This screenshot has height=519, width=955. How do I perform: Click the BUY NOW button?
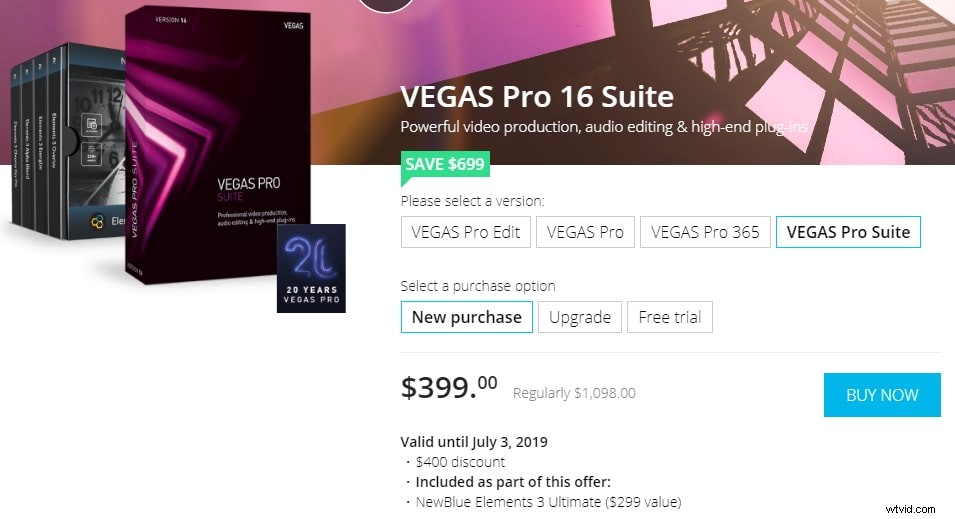coord(882,395)
